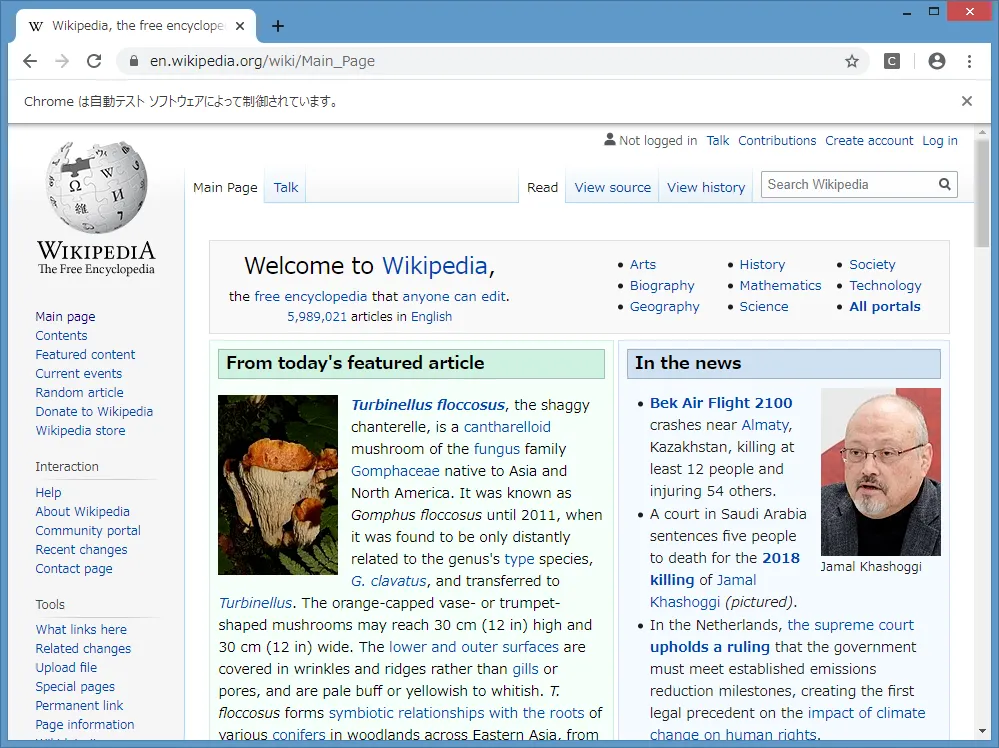
Task: Open the Log in link
Action: click(939, 140)
